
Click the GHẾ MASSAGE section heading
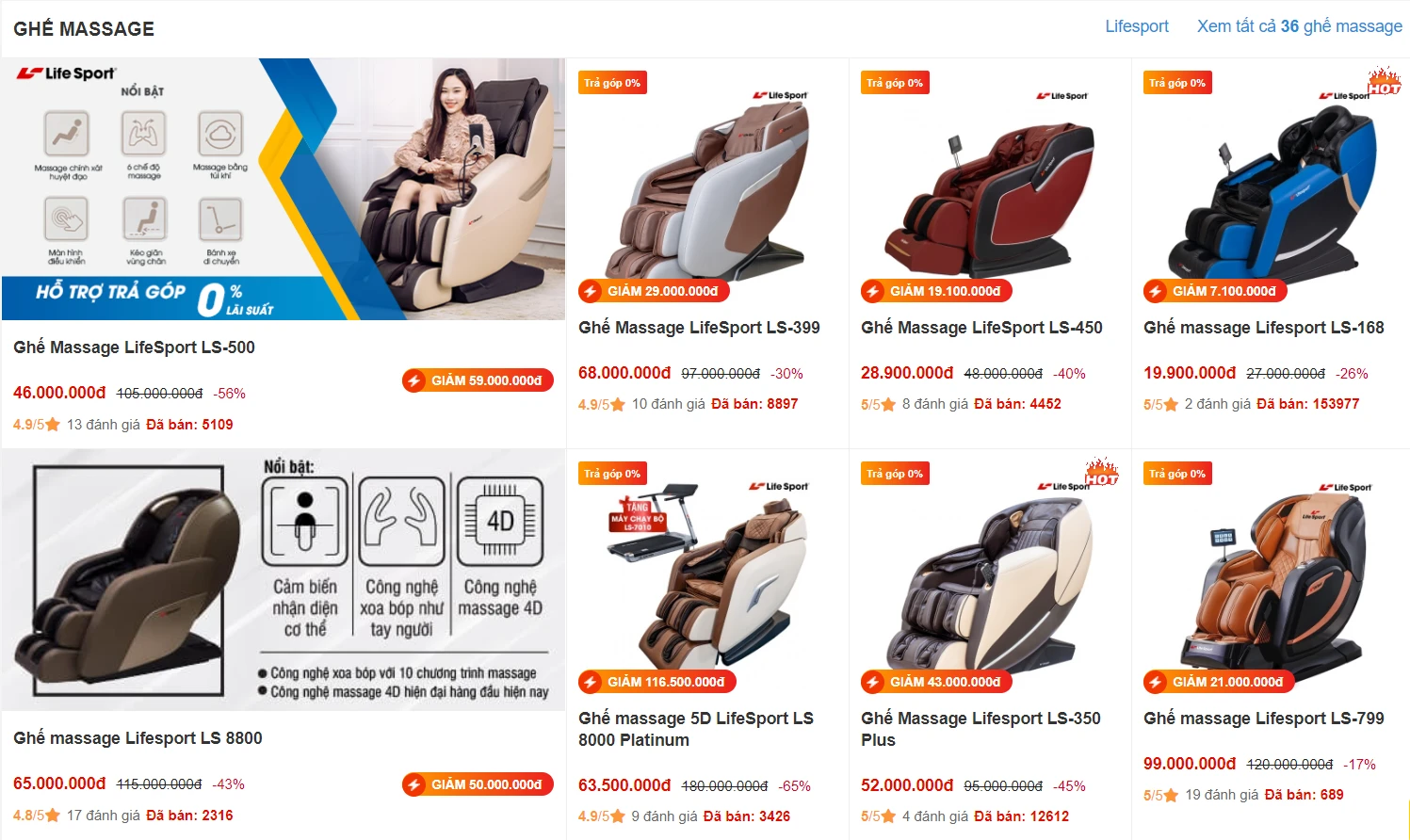84,29
